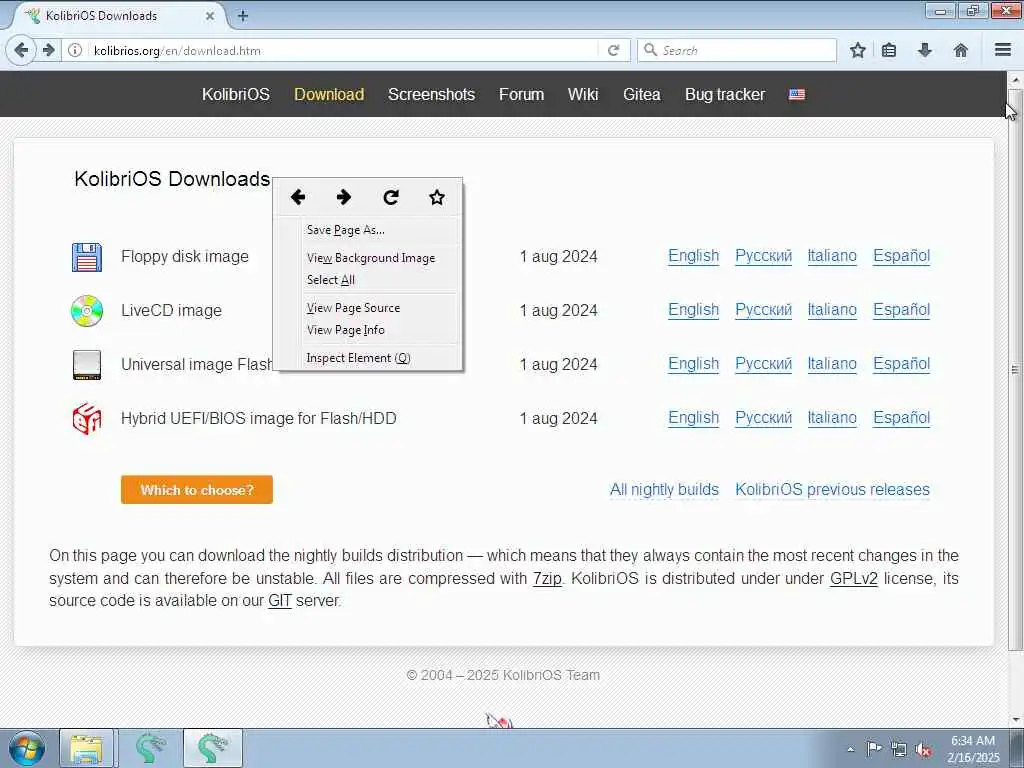Viewport: 1024px width, 768px height.
Task: Click the Hybrid UEFI/BIOS red icon
Action: (87, 419)
